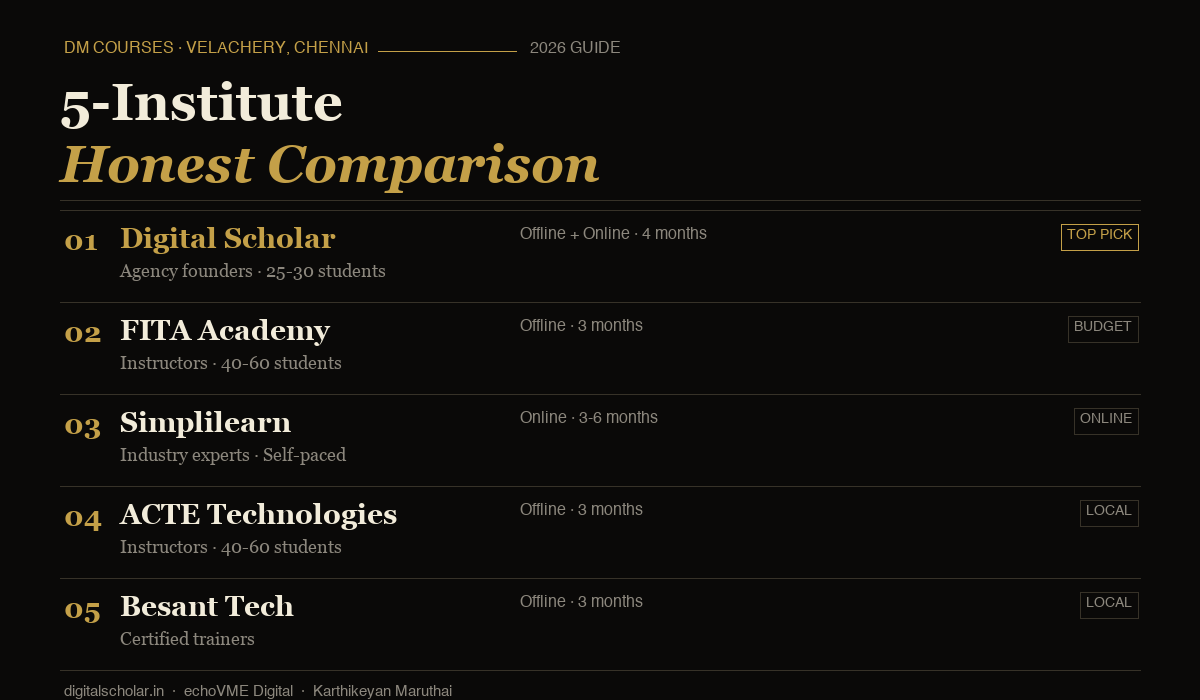Click the '2026 GUIDE' label
This screenshot has height=700, width=1200.
(x=575, y=48)
